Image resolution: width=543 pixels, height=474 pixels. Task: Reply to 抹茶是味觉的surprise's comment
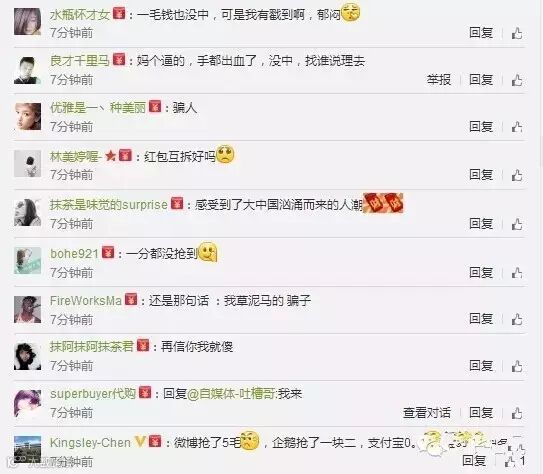(481, 224)
